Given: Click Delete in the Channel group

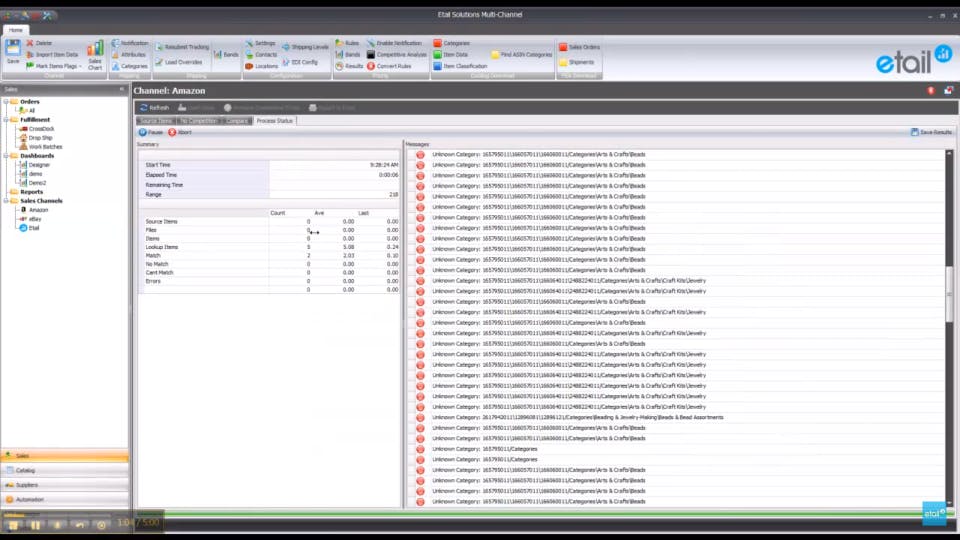Looking at the screenshot, I should pos(39,43).
